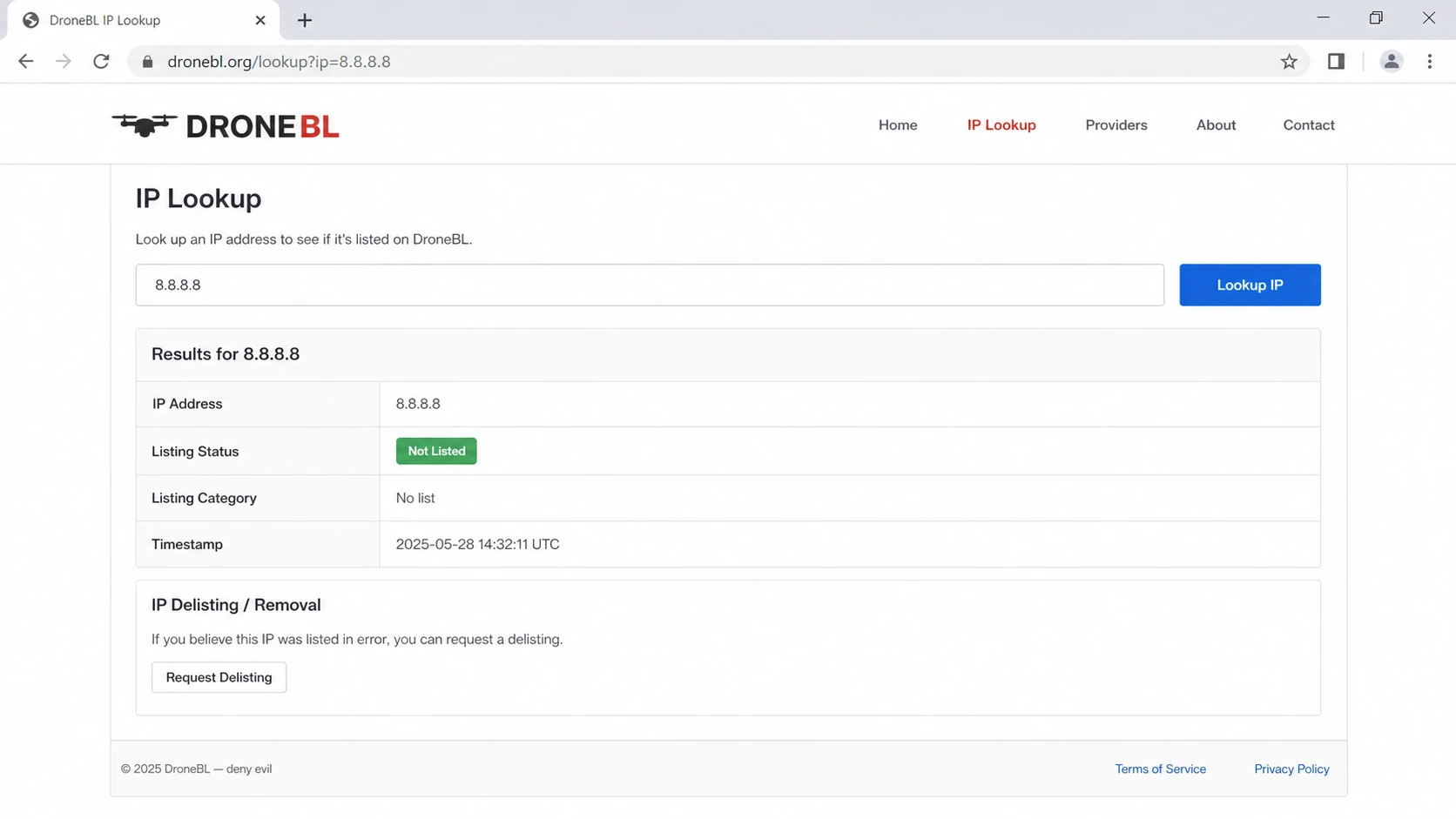This screenshot has width=1456, height=819.
Task: Open IP Lookup navigation item
Action: click(x=1001, y=124)
